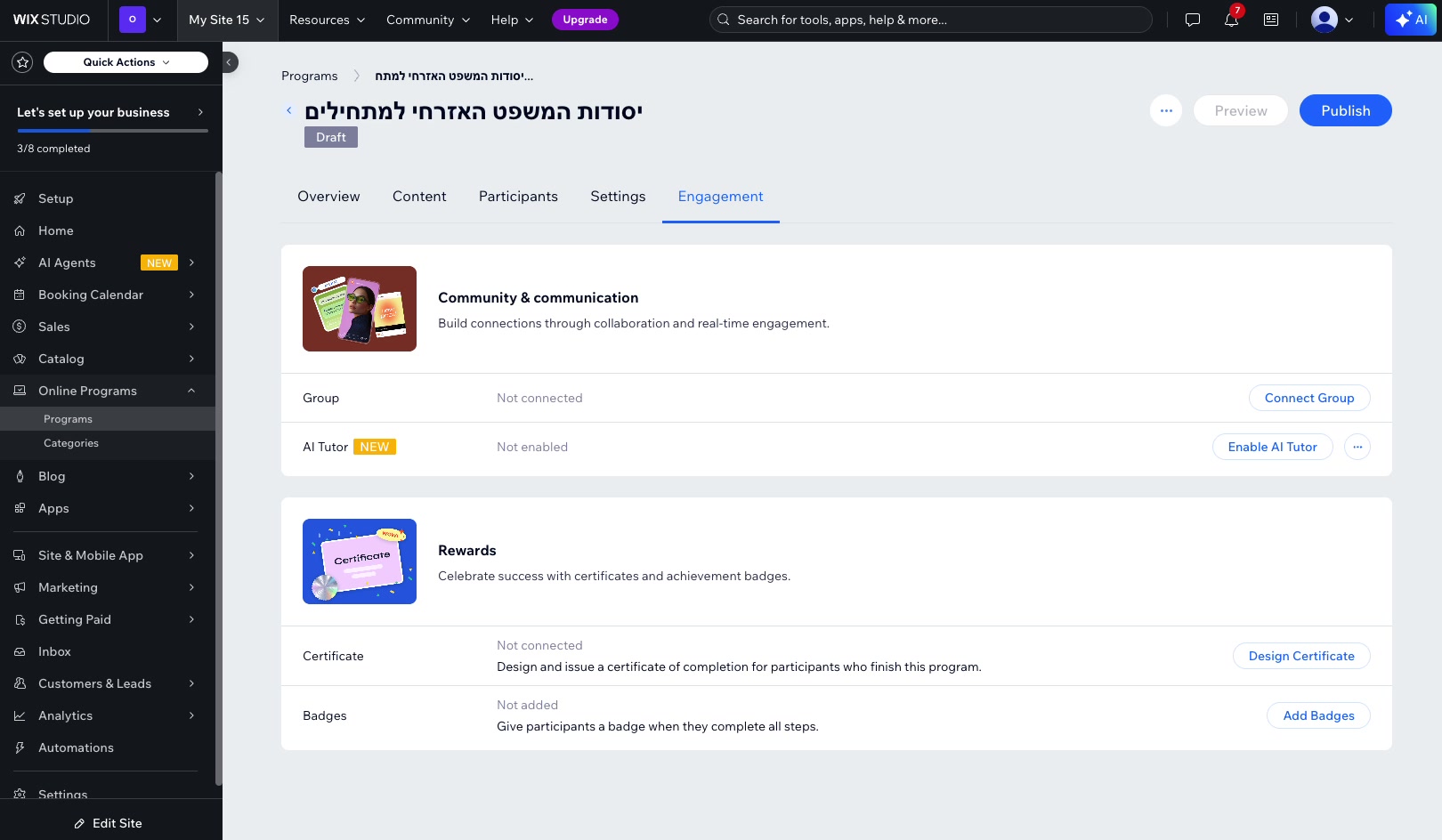Click the star favorites icon beside Quick Actions
The image size is (1442, 840).
click(x=23, y=62)
